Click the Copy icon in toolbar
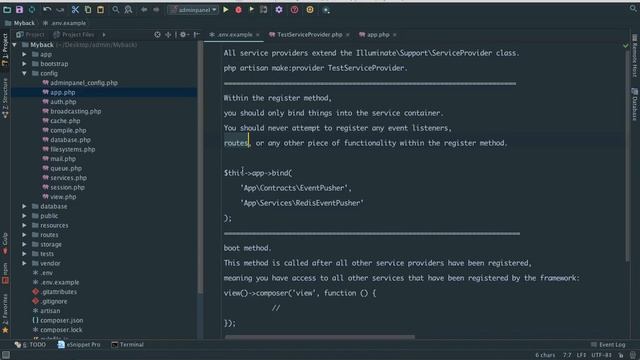The width and height of the screenshot is (640, 360). [88, 10]
